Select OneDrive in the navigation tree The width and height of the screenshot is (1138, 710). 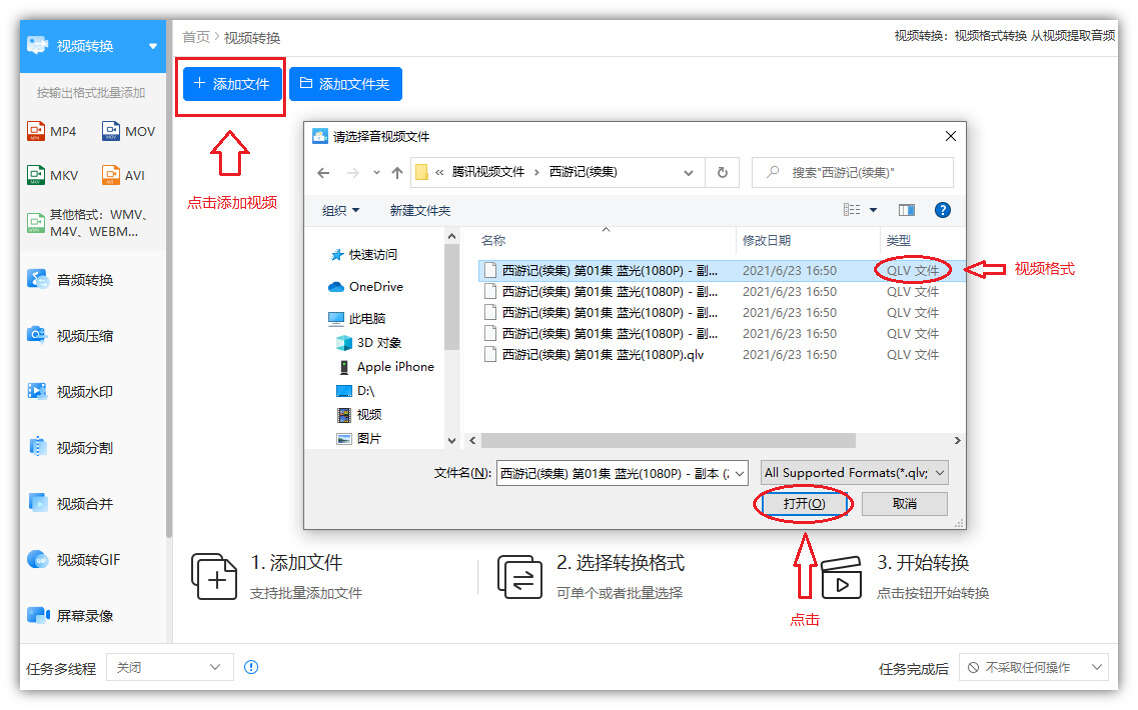point(366,287)
